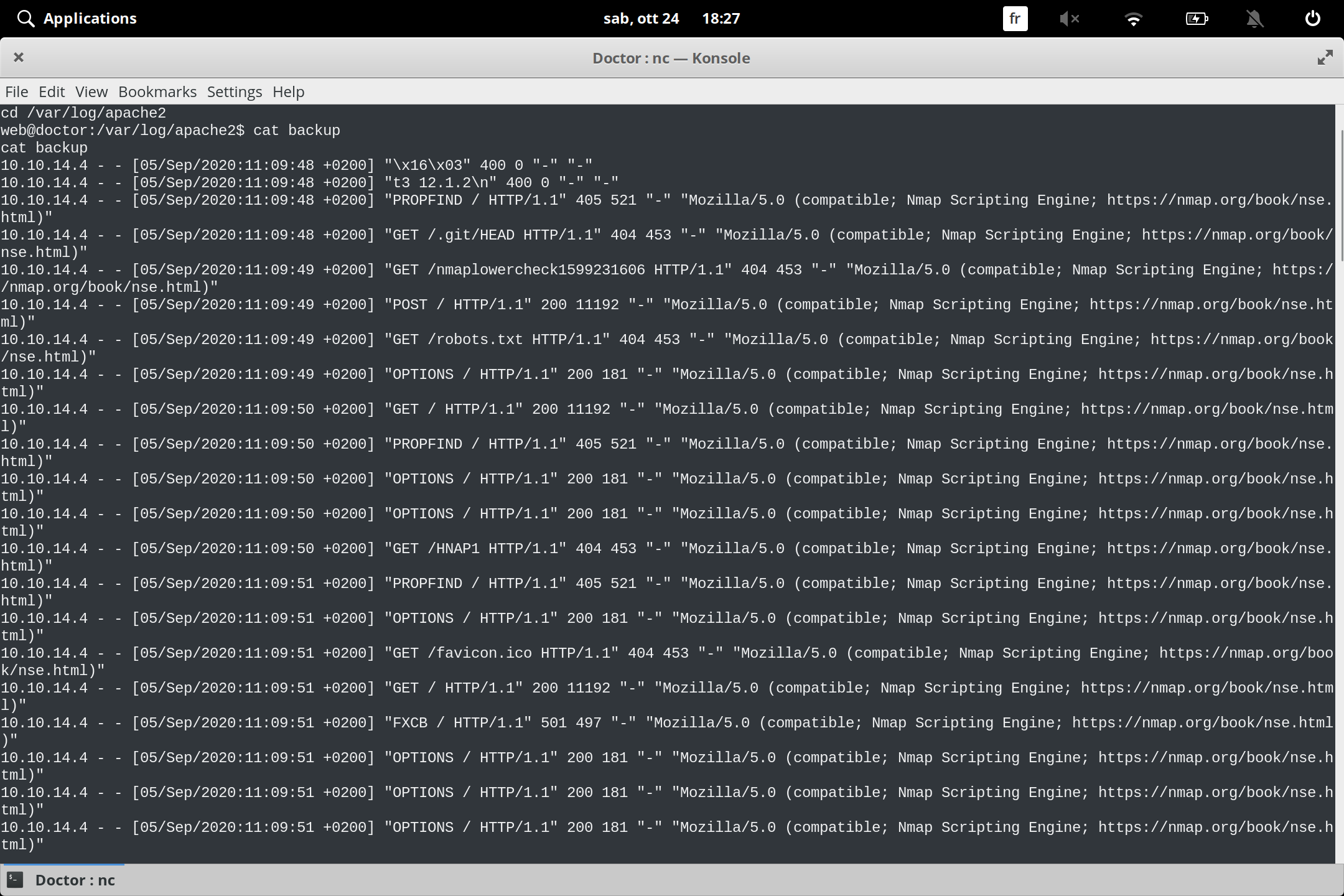Open the Bookmarks menu
1344x896 pixels.
[x=157, y=91]
